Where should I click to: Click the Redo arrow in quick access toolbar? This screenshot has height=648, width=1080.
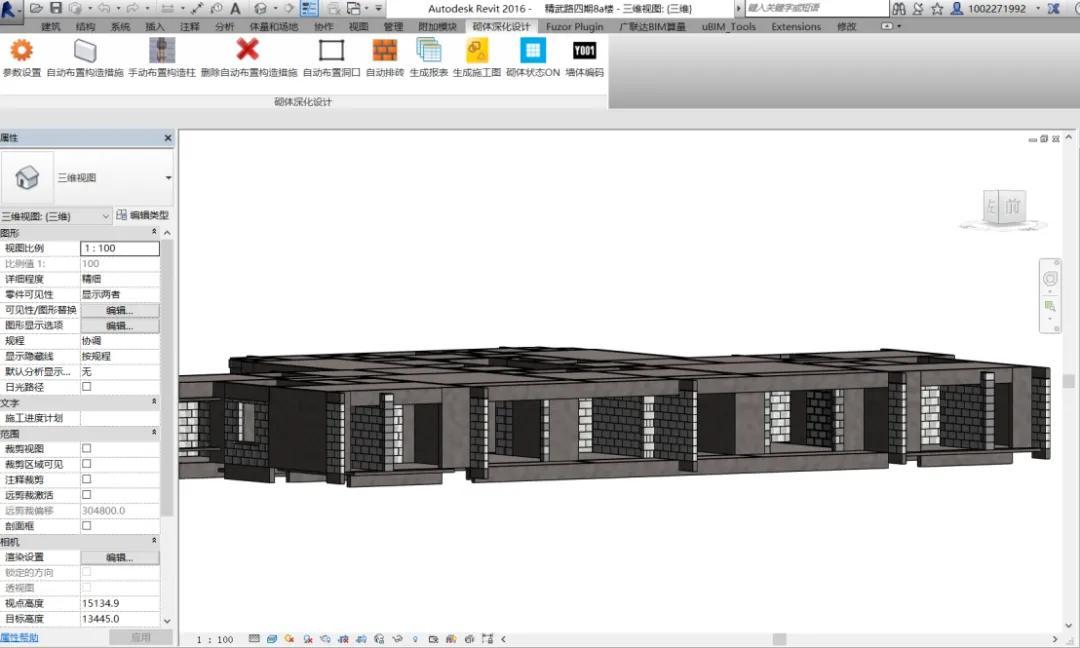tap(132, 8)
